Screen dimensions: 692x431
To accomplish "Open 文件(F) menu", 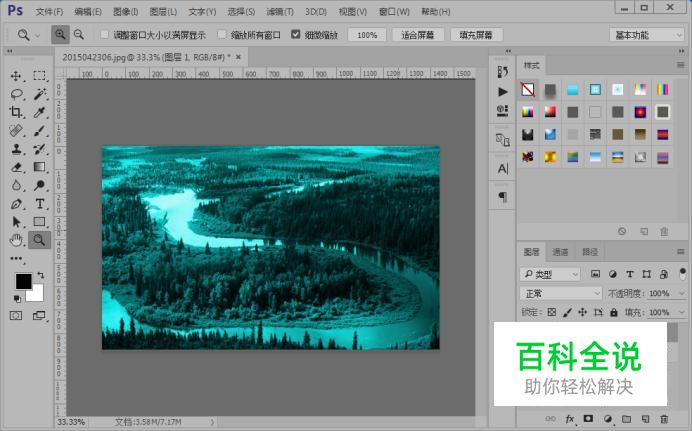I will point(49,12).
